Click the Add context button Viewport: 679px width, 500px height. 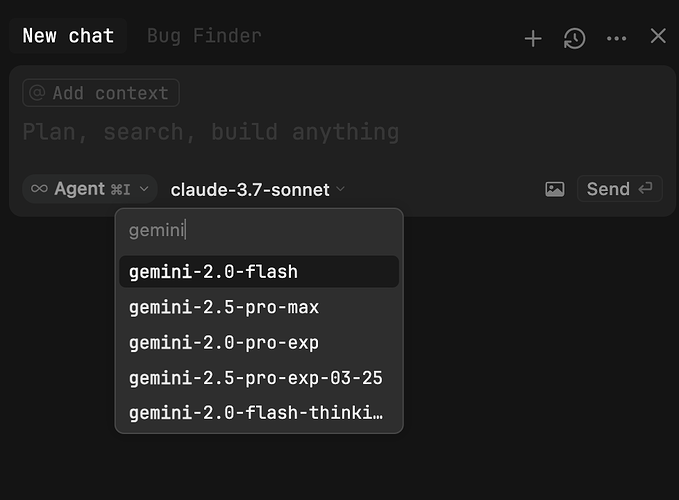point(101,93)
